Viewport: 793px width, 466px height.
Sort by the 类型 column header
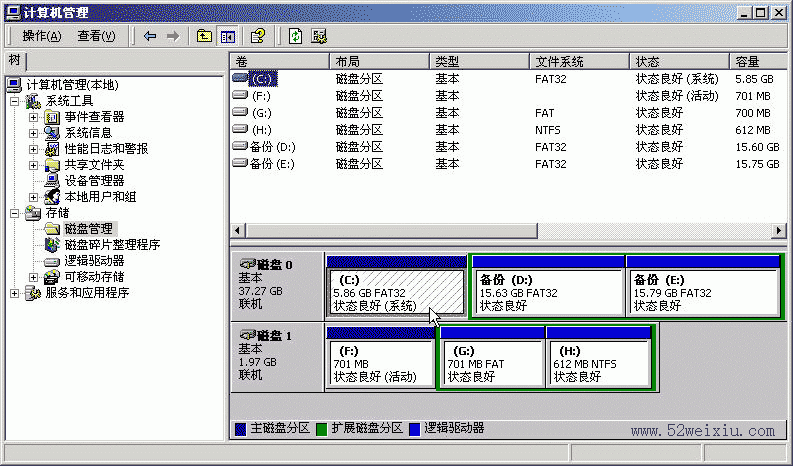479,61
